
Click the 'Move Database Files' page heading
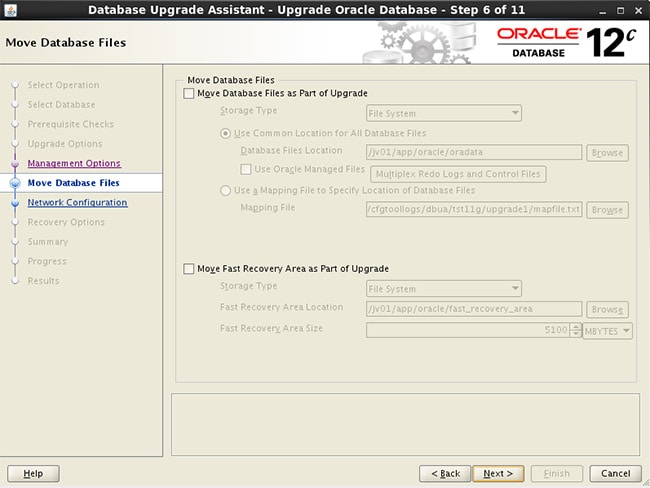pyautogui.click(x=66, y=43)
